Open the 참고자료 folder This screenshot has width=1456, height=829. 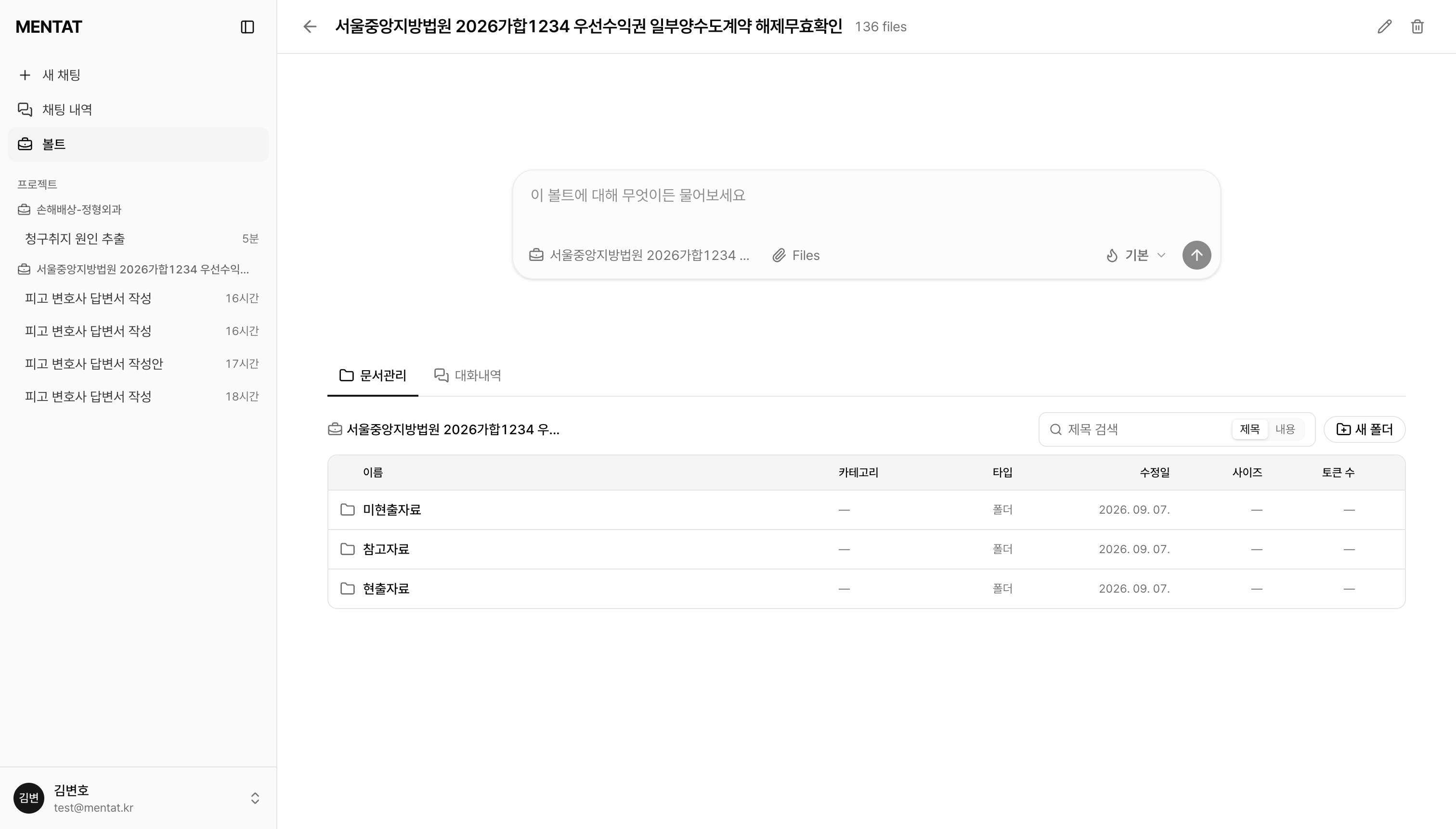coord(866,549)
